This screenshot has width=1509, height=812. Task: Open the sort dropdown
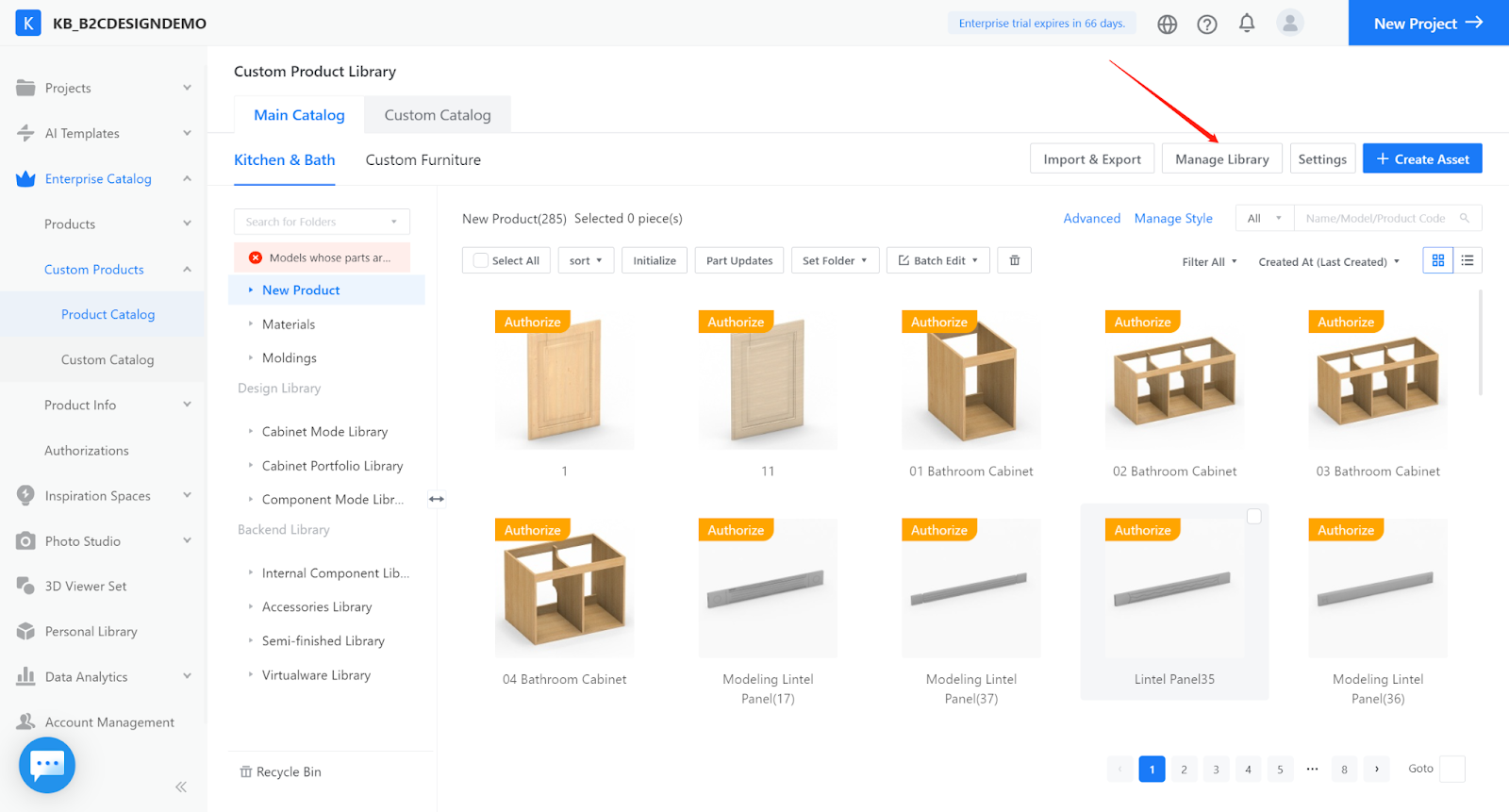(x=586, y=260)
